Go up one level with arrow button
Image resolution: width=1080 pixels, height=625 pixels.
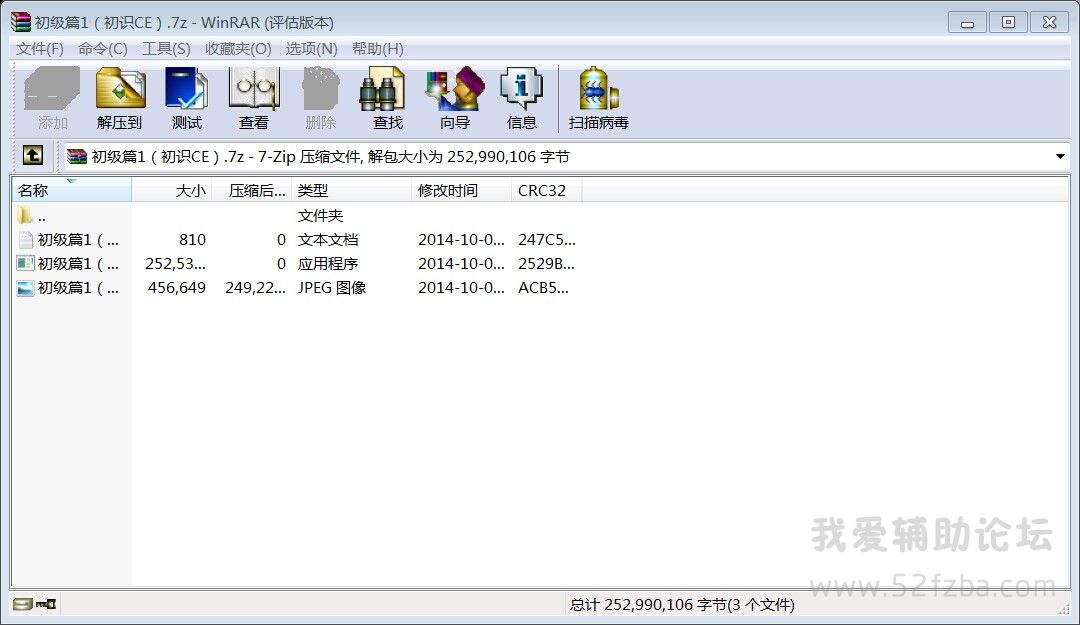point(32,156)
